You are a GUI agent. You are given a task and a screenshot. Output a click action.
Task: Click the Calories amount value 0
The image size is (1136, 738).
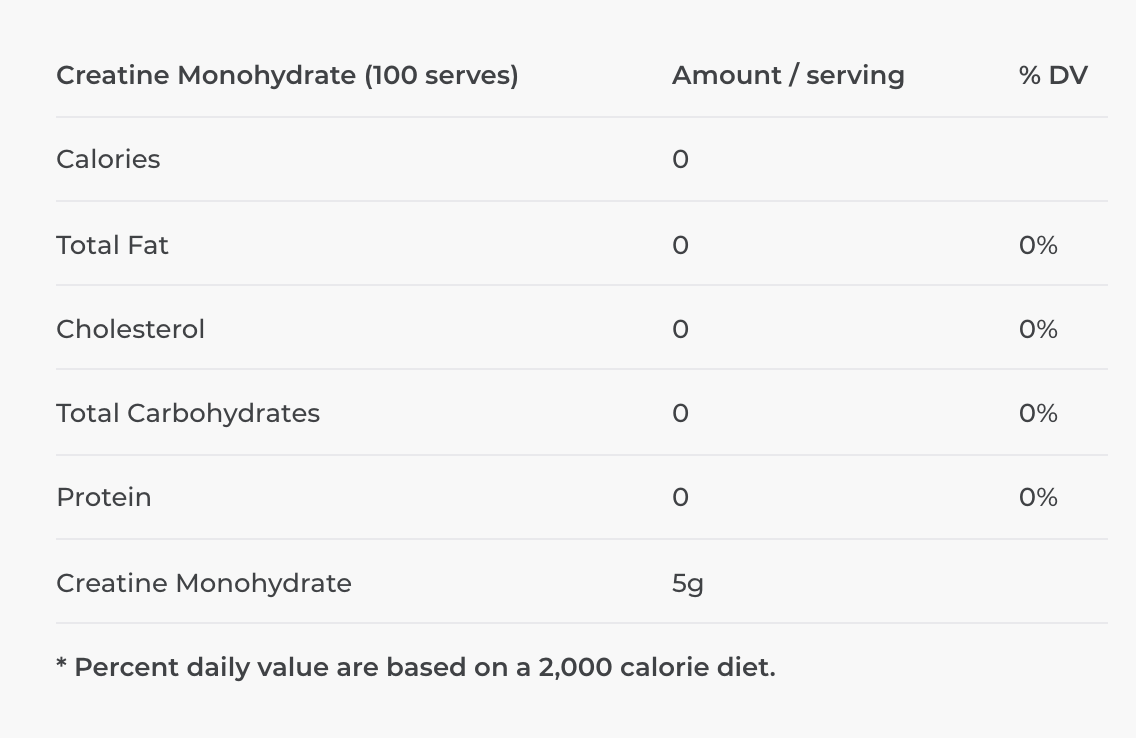[x=680, y=159]
